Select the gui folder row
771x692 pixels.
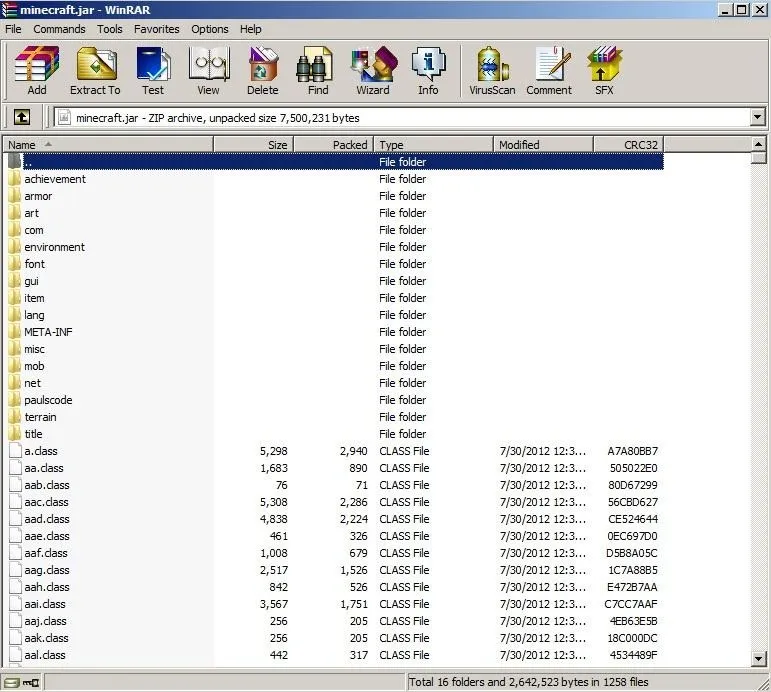pyautogui.click(x=334, y=281)
